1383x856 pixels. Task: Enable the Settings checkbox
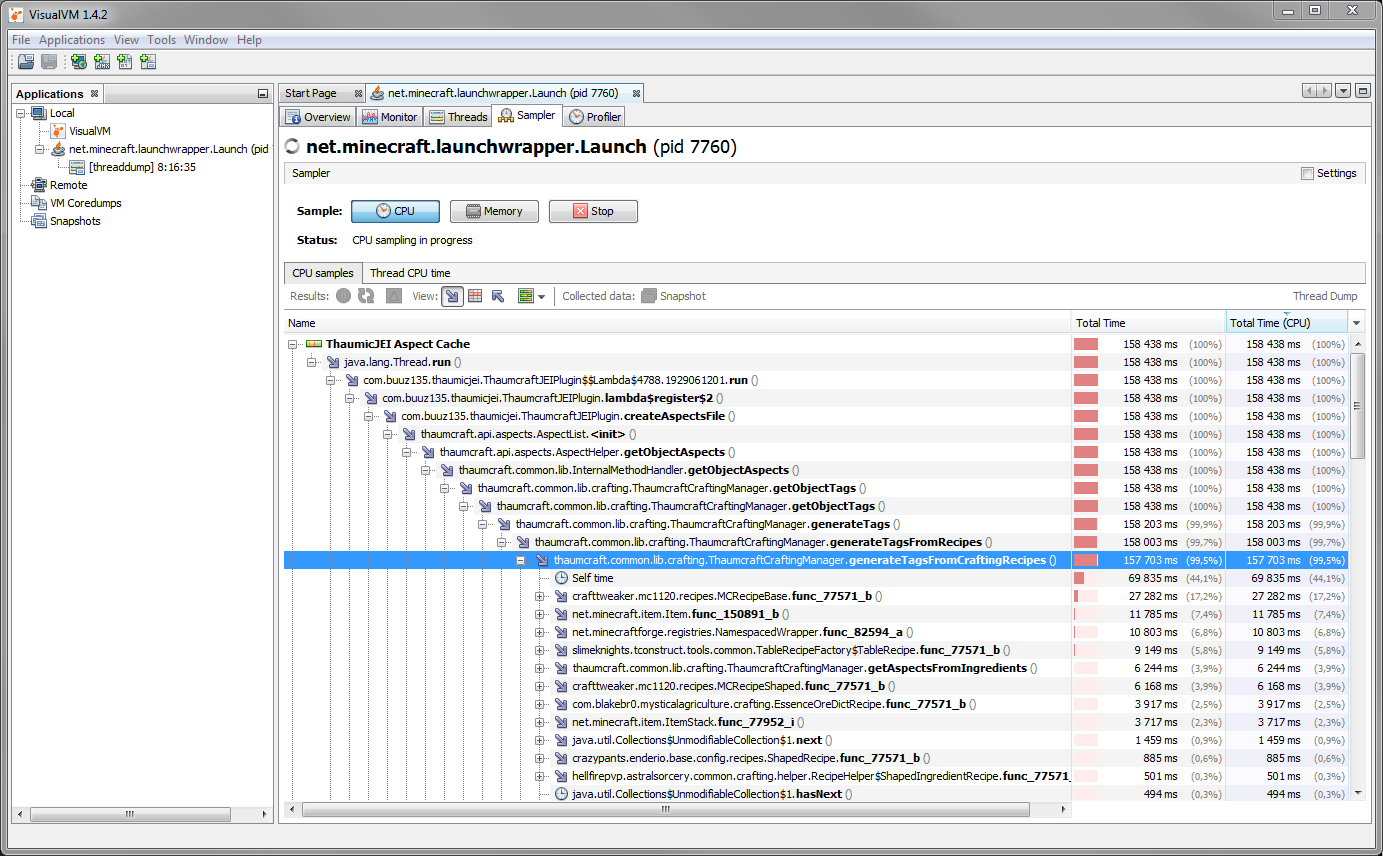[x=1307, y=173]
